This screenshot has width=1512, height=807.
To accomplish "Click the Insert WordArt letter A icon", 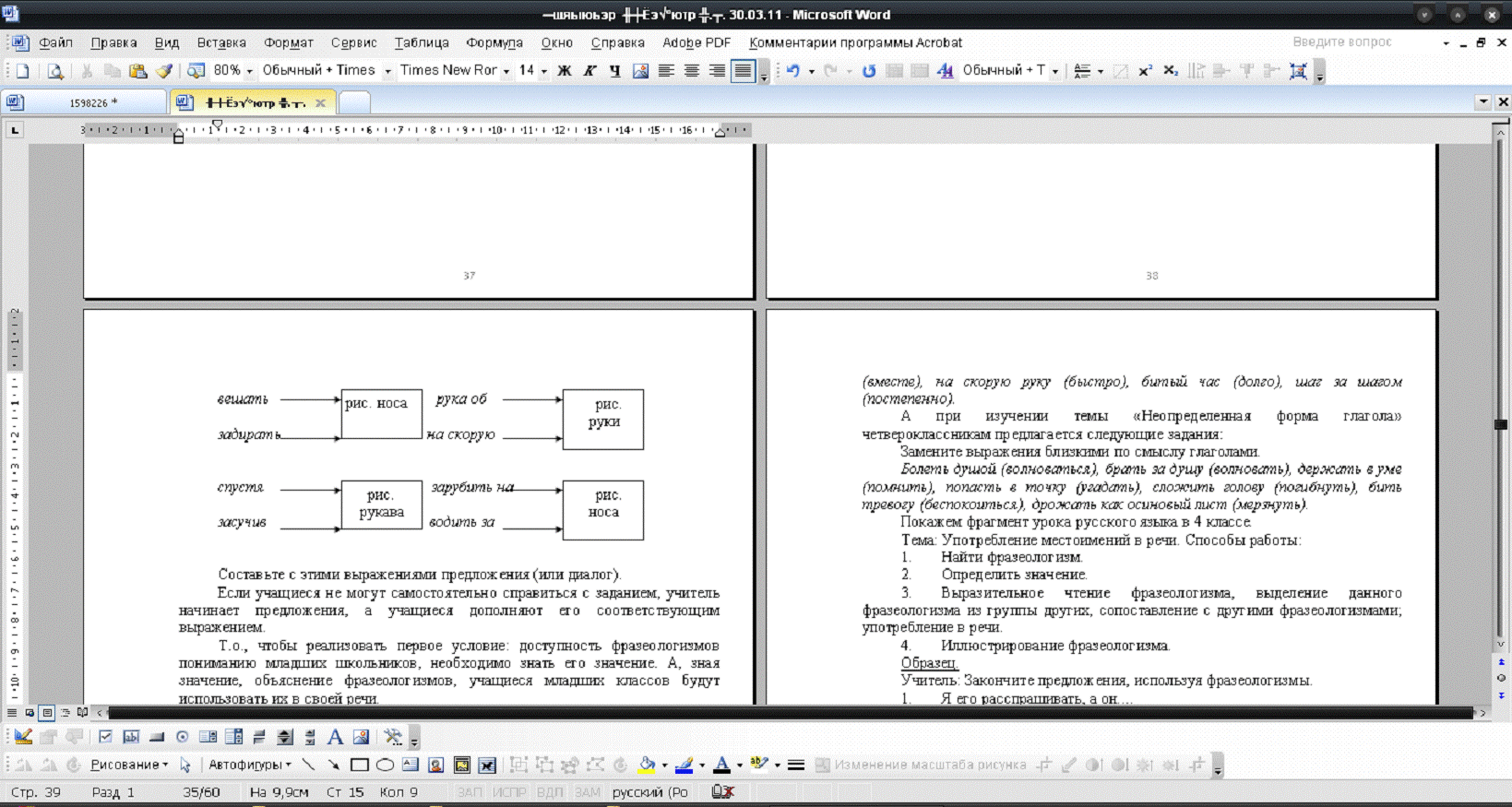I will pos(335,737).
